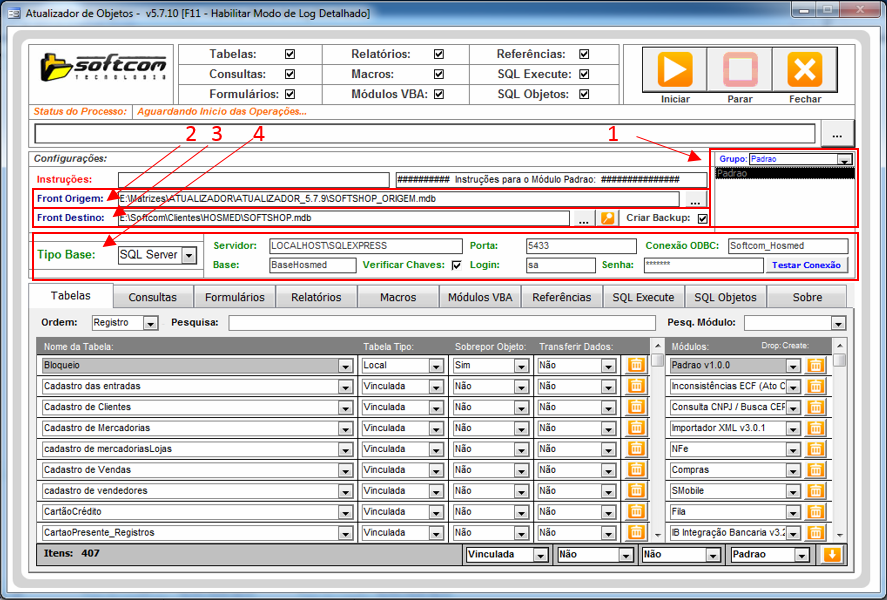Open the Tipo Base SQL Server dropdown
The image size is (887, 600).
click(x=188, y=256)
